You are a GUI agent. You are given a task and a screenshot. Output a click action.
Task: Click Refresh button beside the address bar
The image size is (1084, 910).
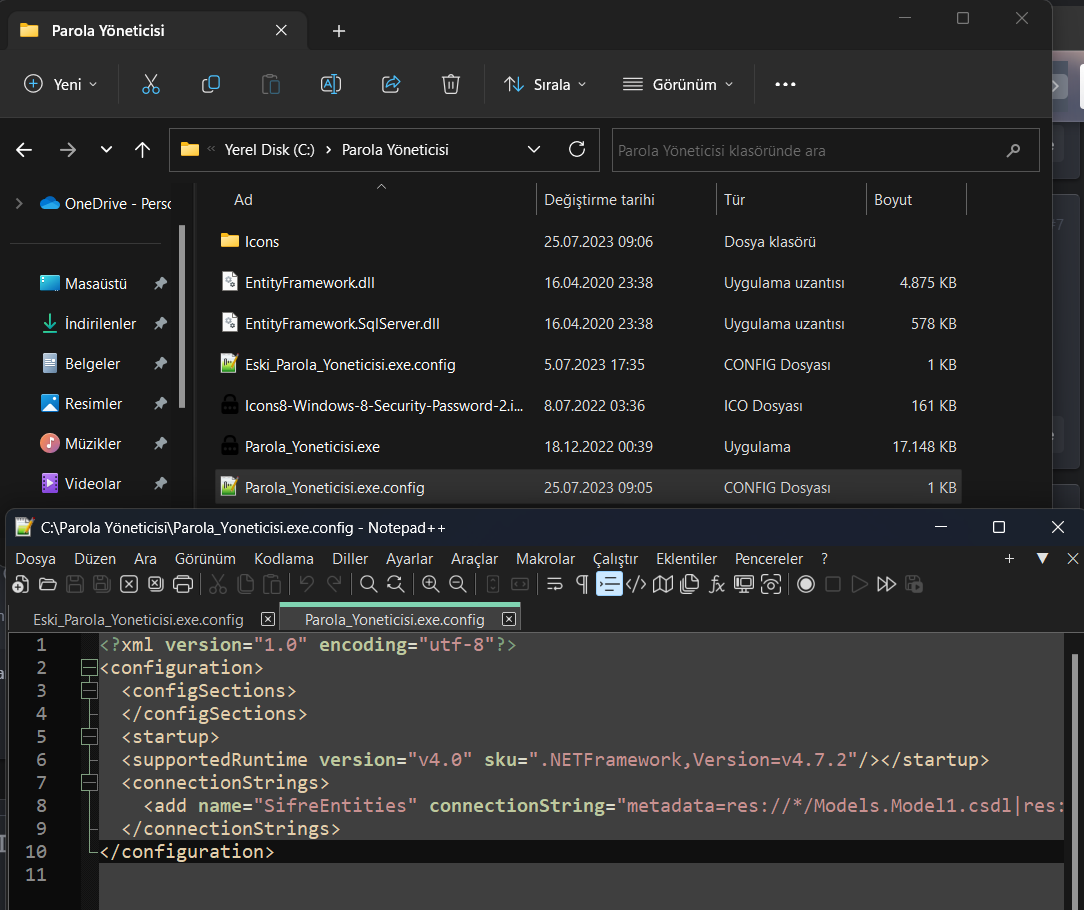(x=576, y=150)
